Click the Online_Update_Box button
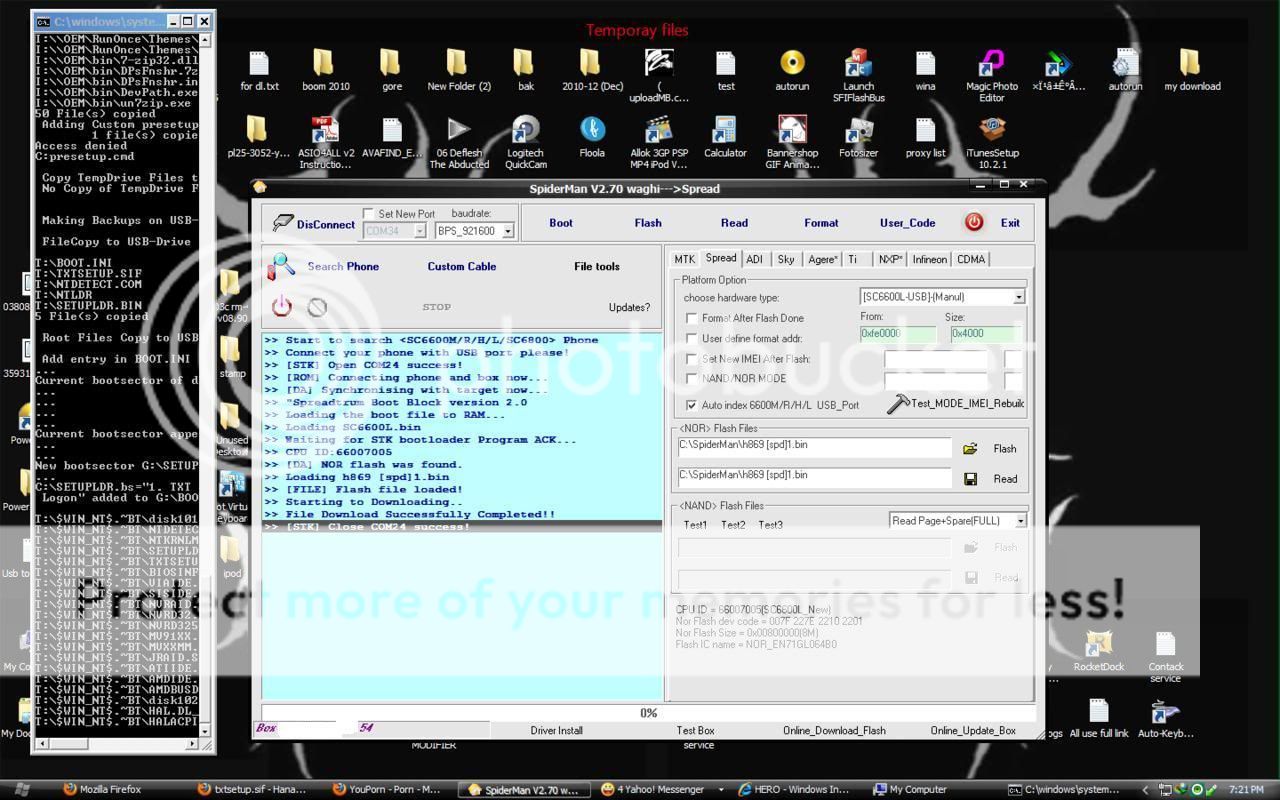This screenshot has width=1280, height=800. point(973,730)
